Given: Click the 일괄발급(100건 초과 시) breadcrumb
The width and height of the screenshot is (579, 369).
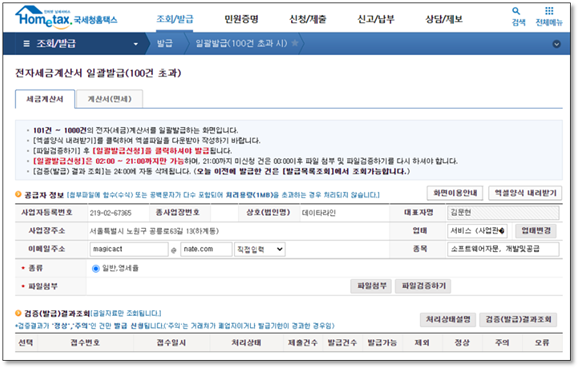Looking at the screenshot, I should [241, 44].
